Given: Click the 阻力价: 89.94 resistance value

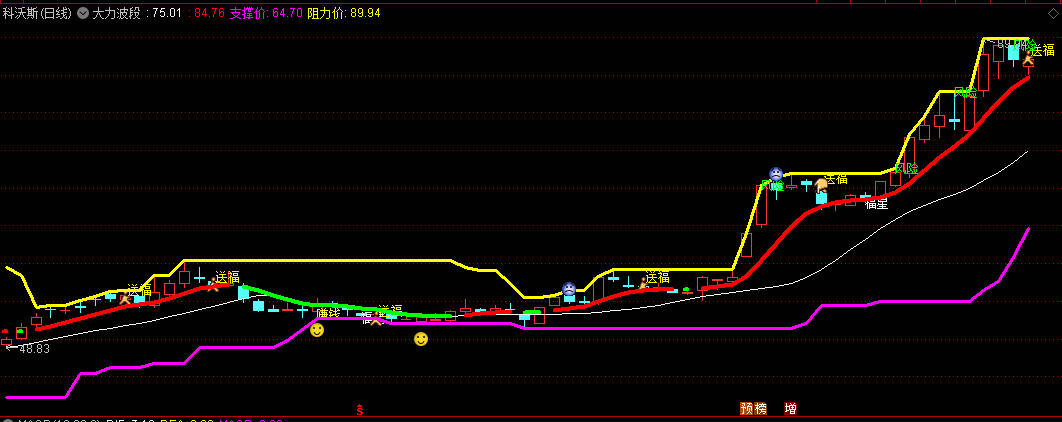Looking at the screenshot, I should tap(343, 13).
